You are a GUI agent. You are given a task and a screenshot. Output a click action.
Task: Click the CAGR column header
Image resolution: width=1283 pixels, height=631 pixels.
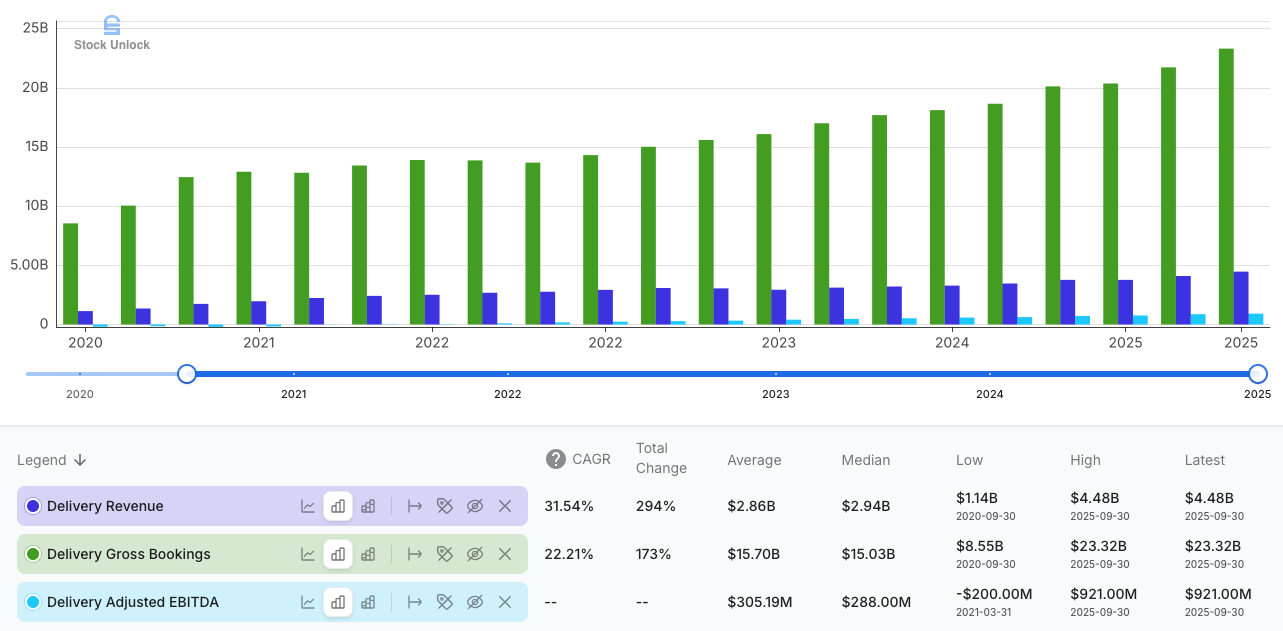point(591,460)
